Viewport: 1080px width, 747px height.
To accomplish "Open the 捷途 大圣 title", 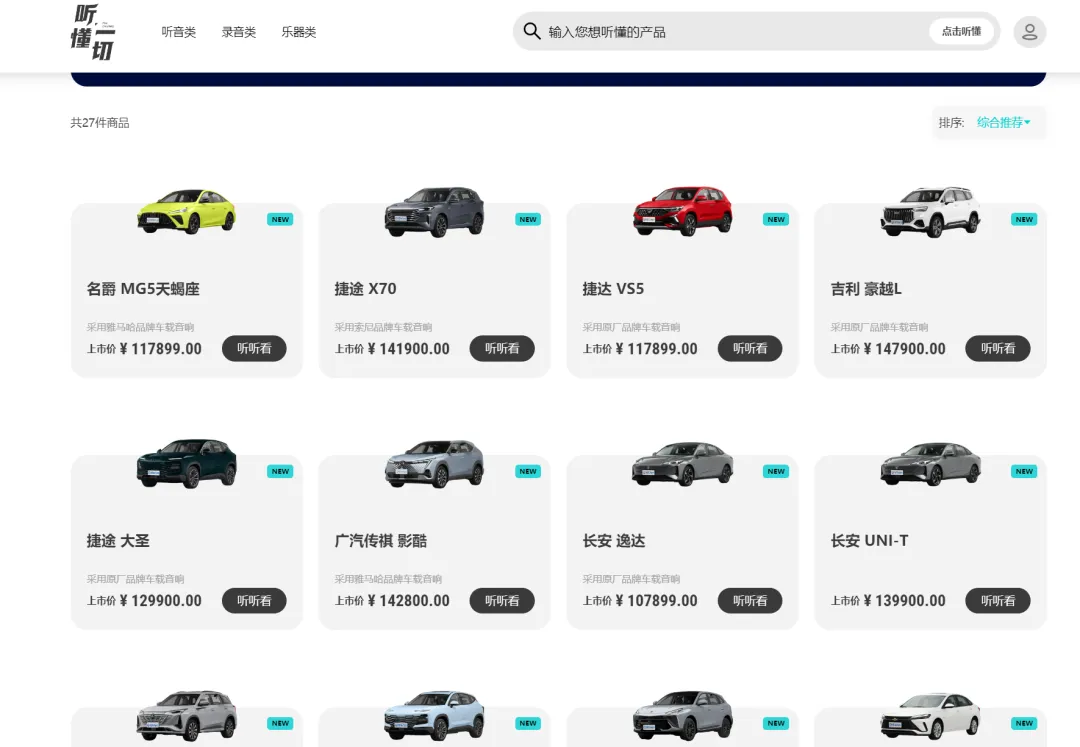I will (118, 541).
